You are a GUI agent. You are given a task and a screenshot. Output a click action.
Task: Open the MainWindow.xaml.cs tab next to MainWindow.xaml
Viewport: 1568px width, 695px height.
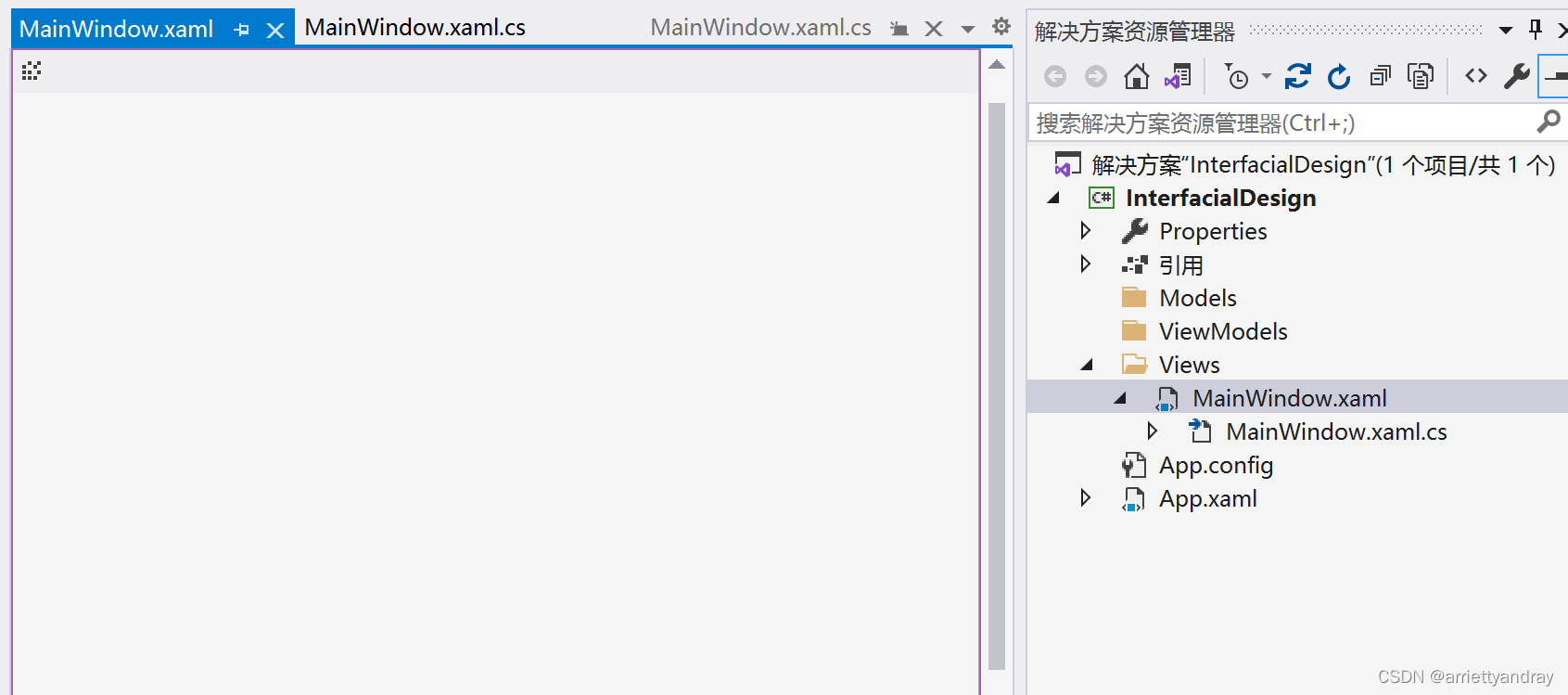pos(414,28)
